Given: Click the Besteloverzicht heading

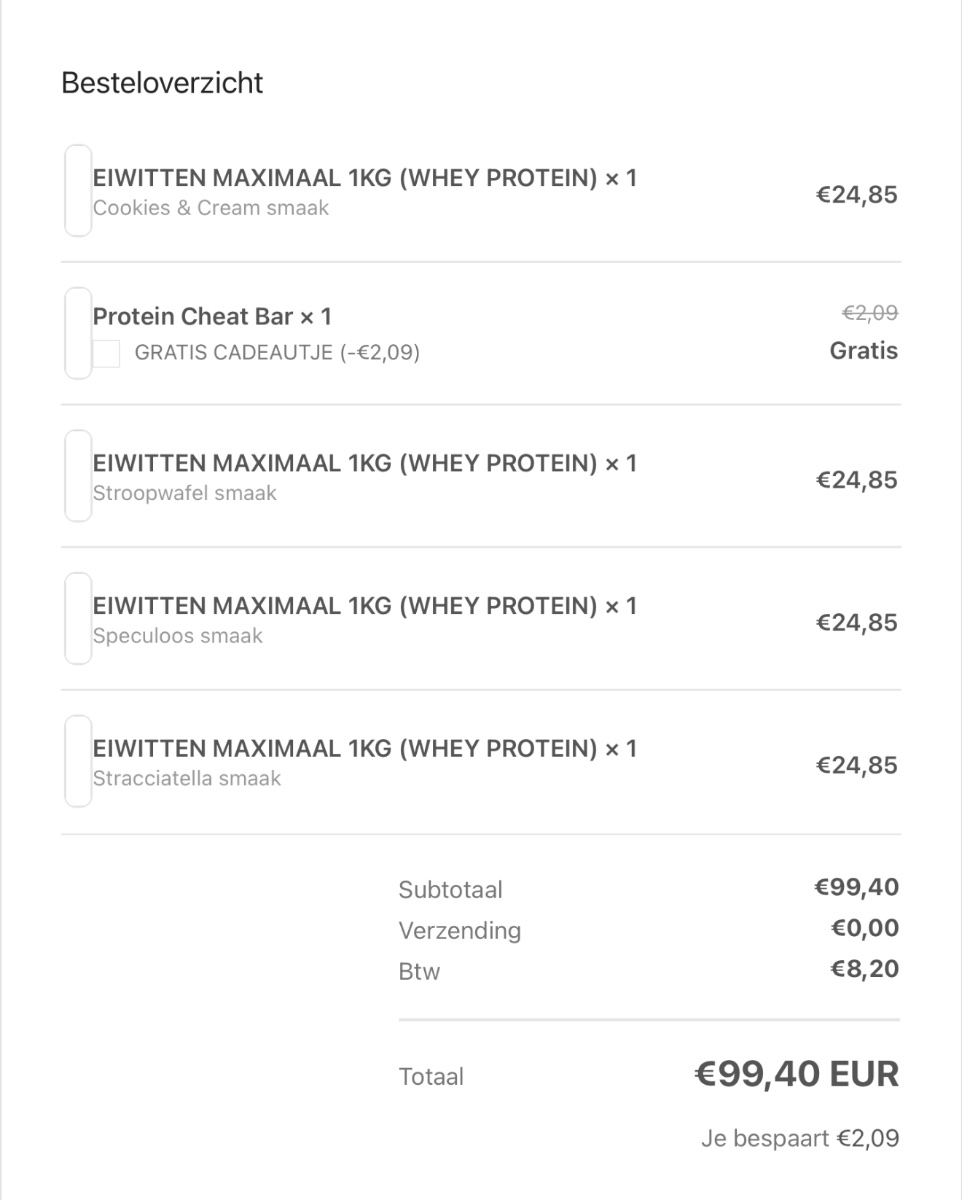Looking at the screenshot, I should 162,83.
